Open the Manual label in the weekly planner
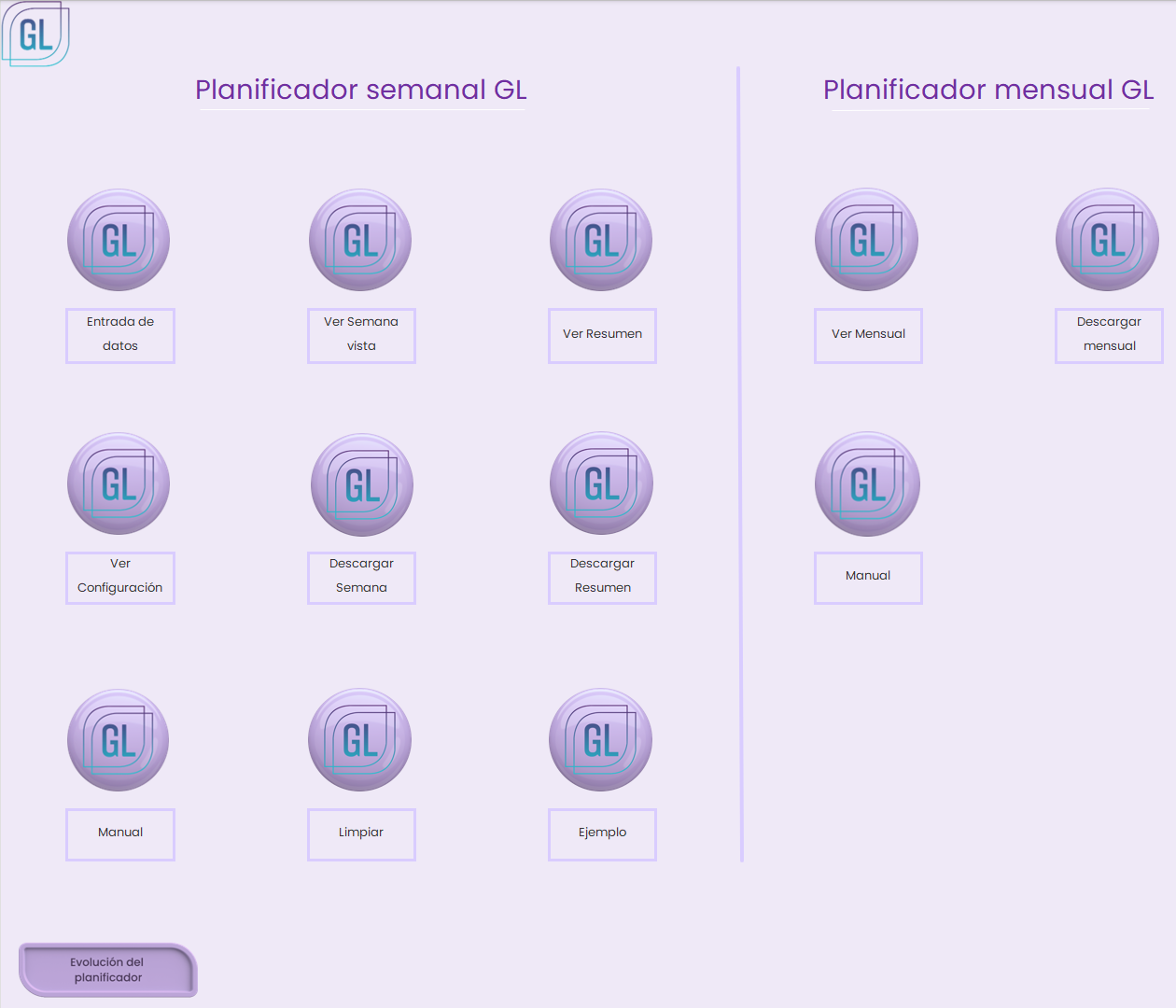 point(120,833)
